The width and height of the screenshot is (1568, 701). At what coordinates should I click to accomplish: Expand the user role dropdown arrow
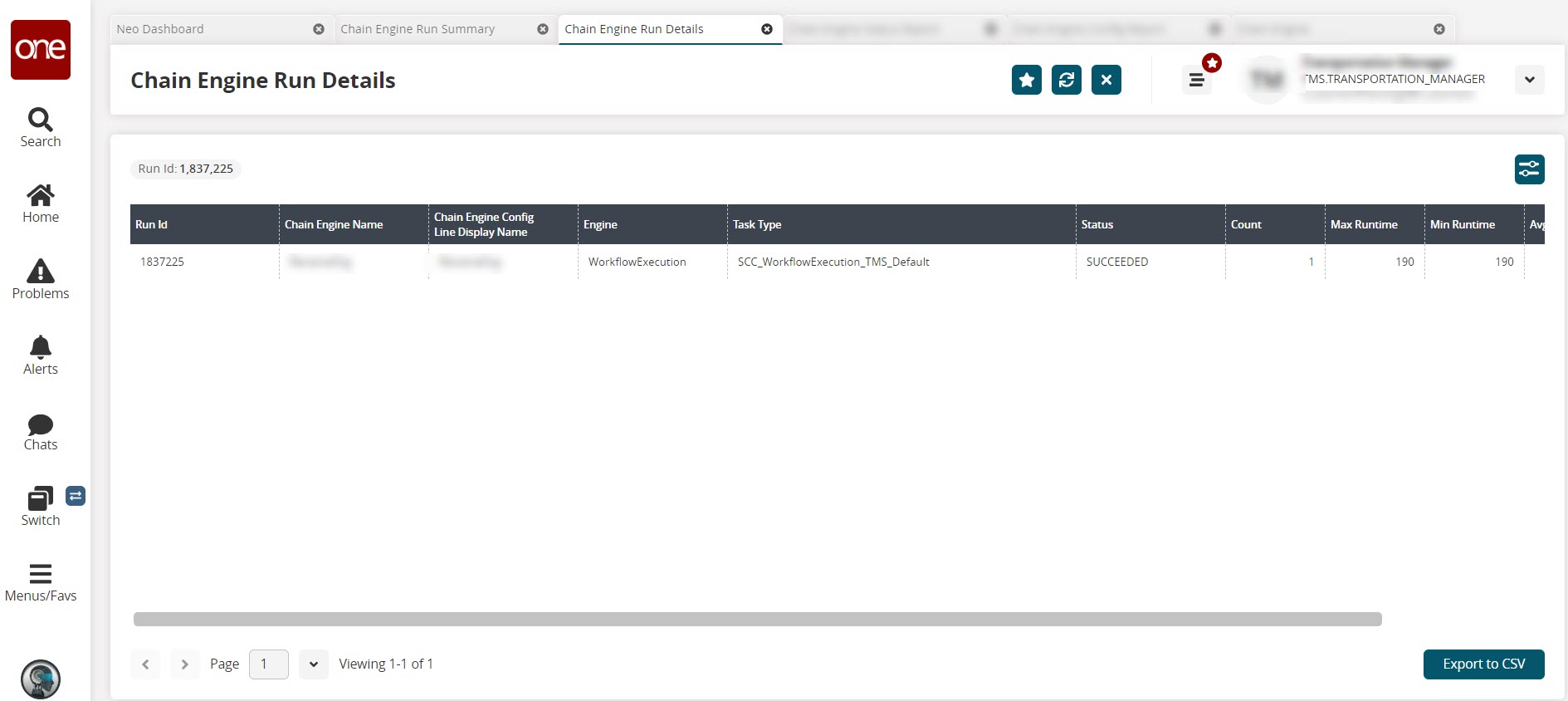coord(1529,80)
